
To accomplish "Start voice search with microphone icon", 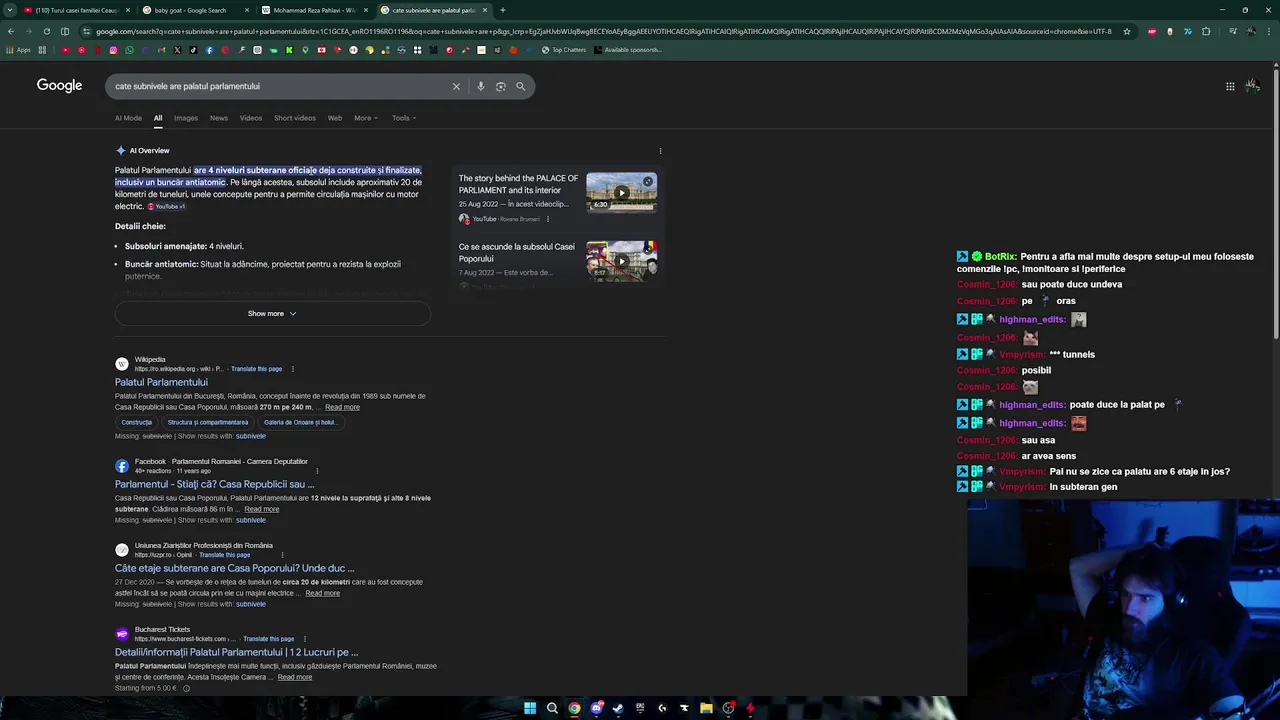I will pos(481,86).
